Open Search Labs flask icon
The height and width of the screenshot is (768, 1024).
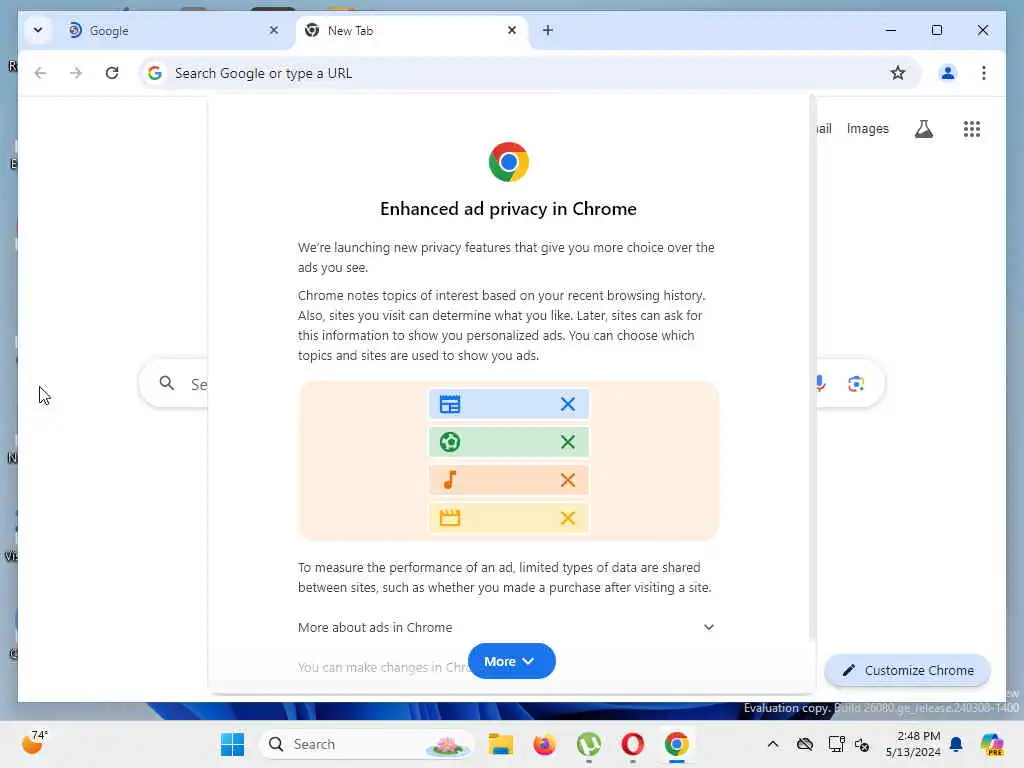point(923,129)
